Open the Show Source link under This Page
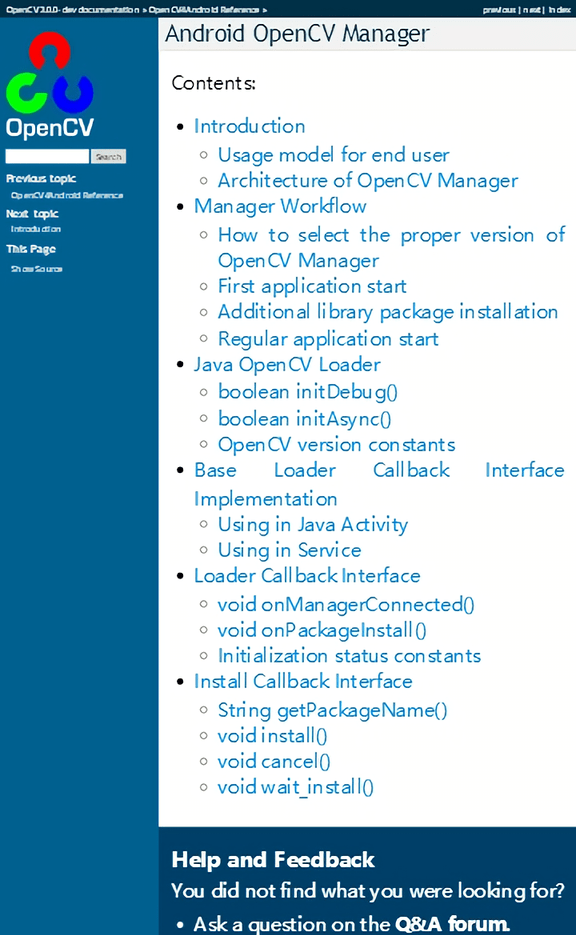Viewport: 576px width, 935px height. pos(36,269)
